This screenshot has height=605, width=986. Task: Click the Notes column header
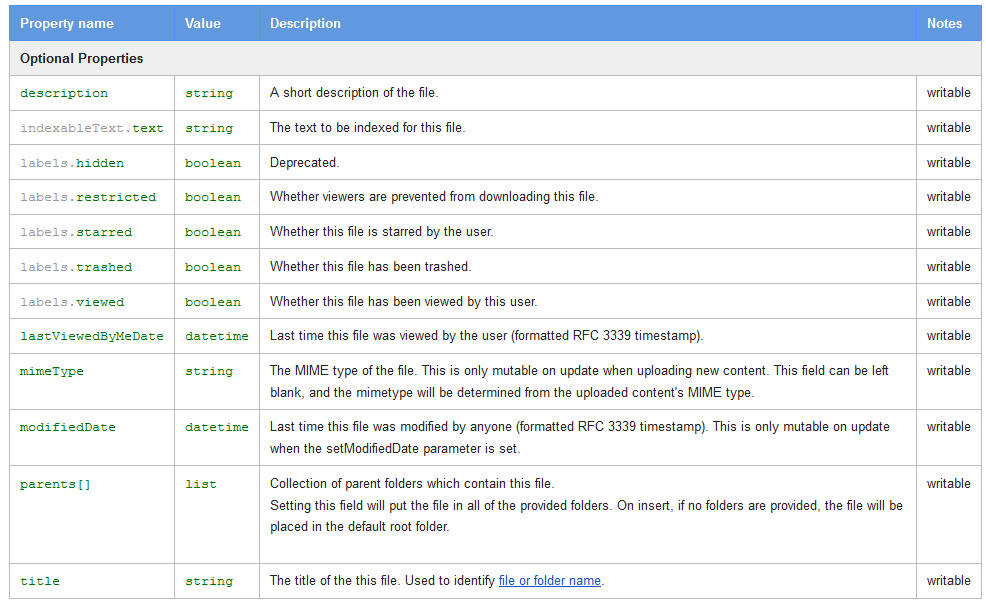coord(944,23)
